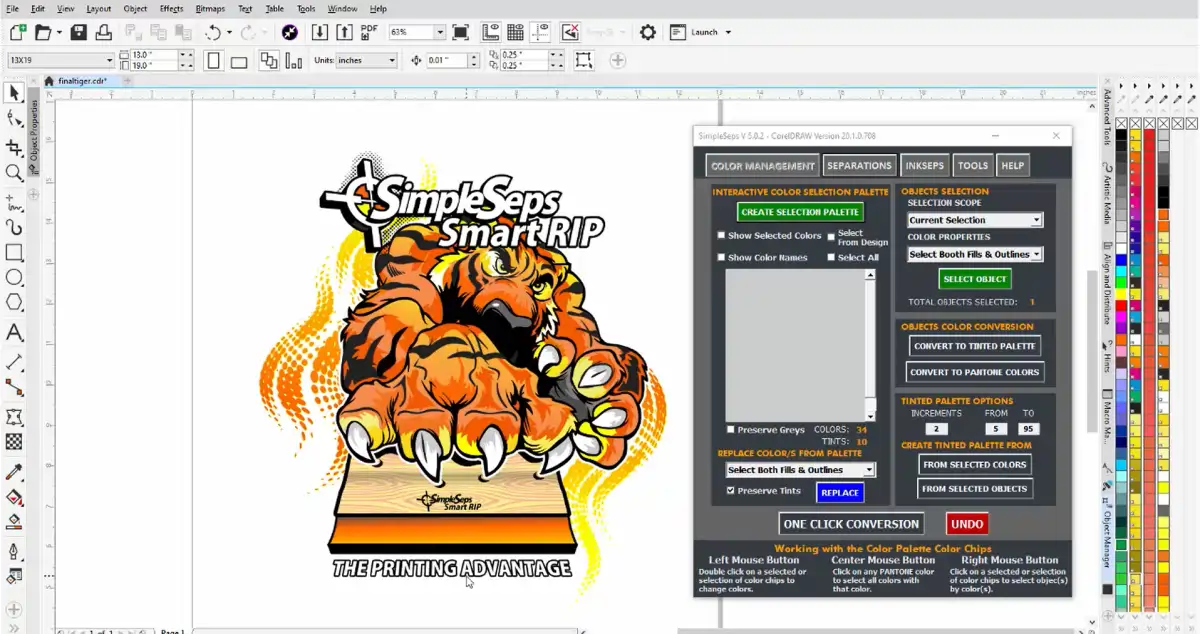Tick the Select All checkbox
1200x634 pixels.
831,257
